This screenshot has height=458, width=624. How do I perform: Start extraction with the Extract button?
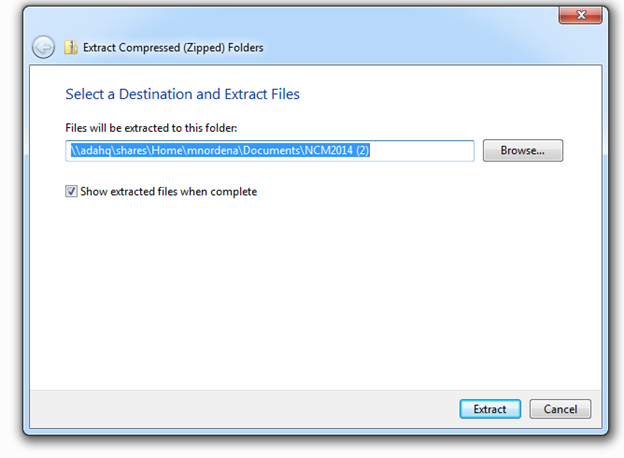490,409
